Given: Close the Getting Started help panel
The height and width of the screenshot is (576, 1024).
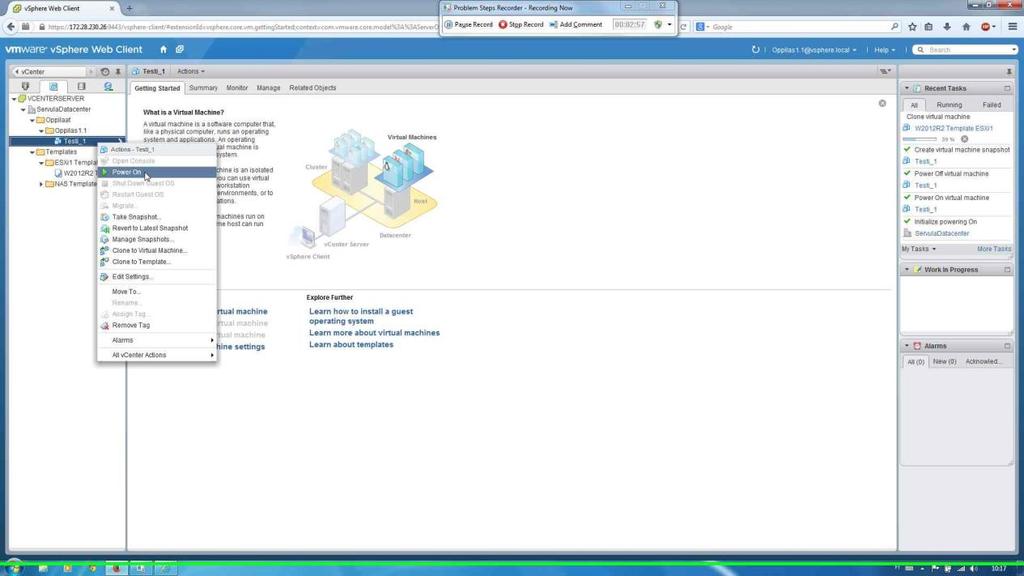Looking at the screenshot, I should 882,103.
